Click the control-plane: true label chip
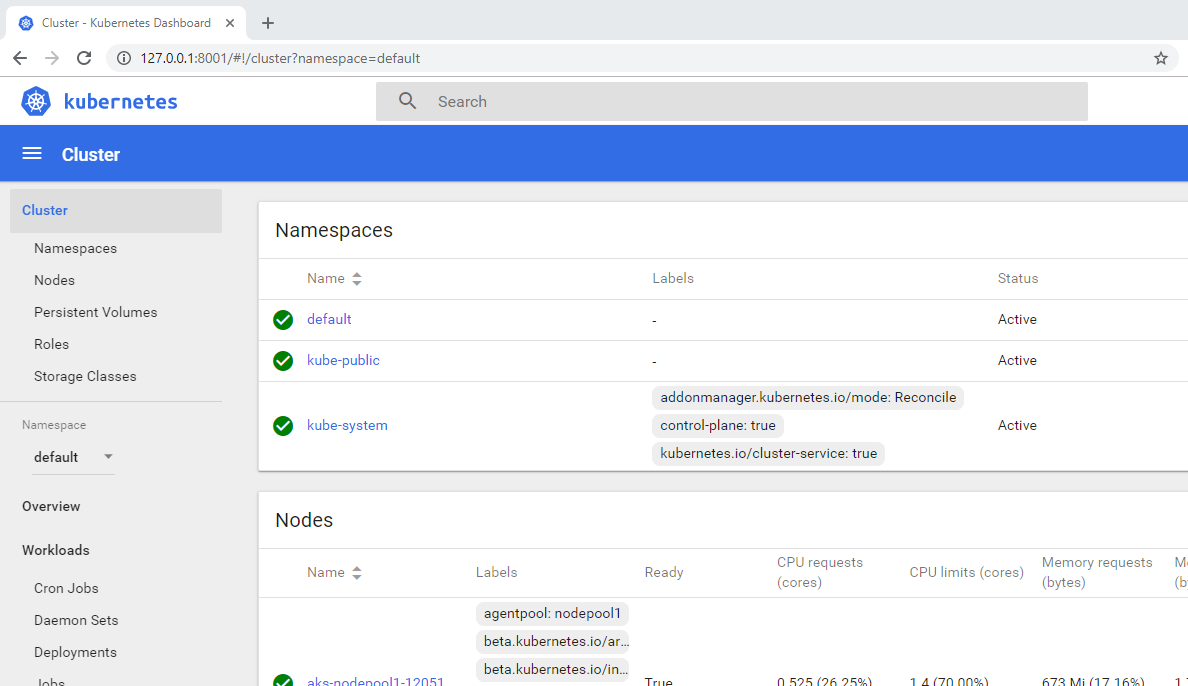The height and width of the screenshot is (686, 1188). pos(717,425)
